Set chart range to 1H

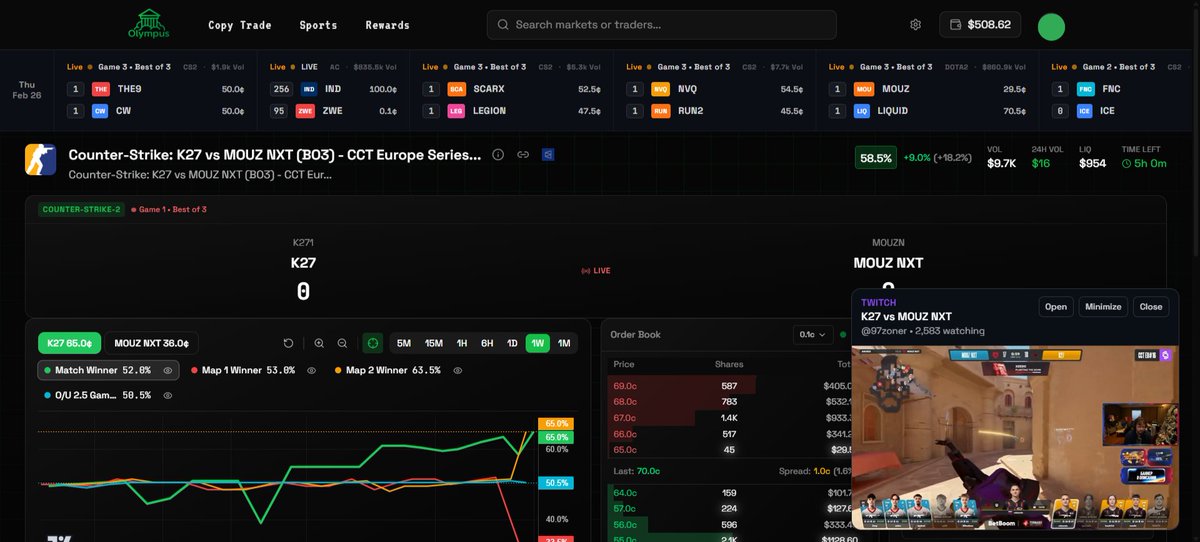point(462,343)
